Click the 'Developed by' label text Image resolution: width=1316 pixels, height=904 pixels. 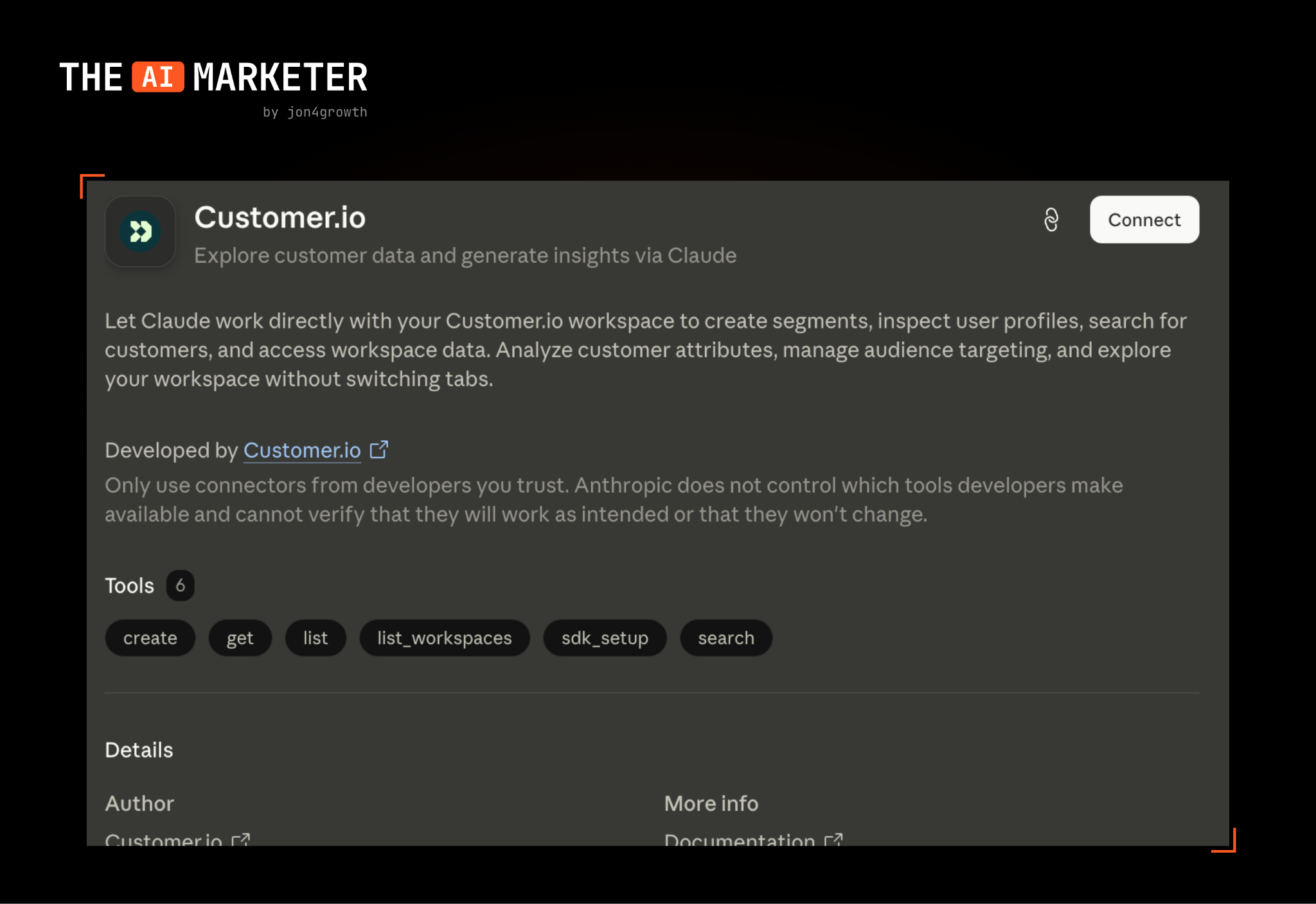coord(172,450)
